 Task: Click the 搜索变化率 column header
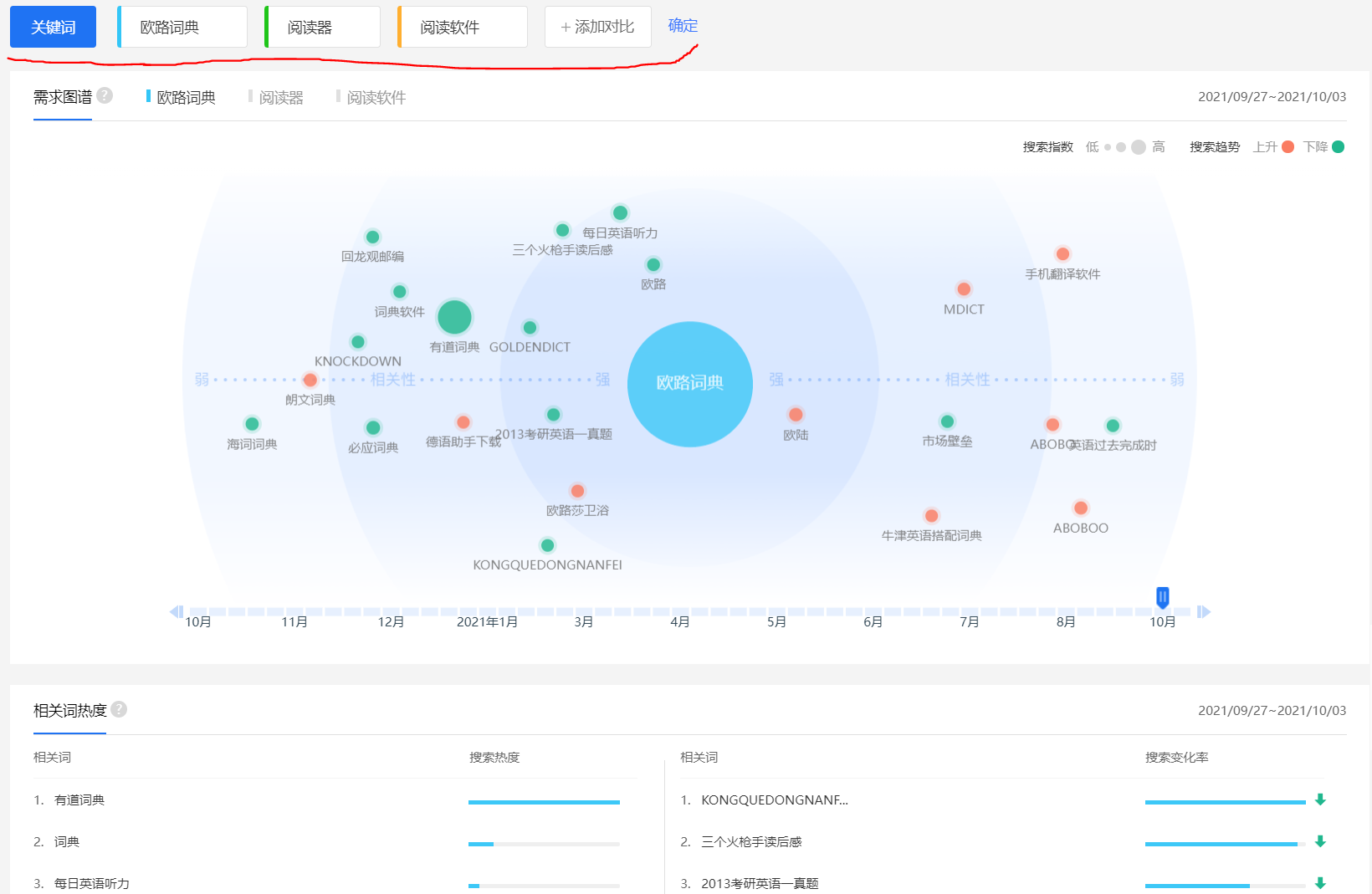click(x=1177, y=758)
